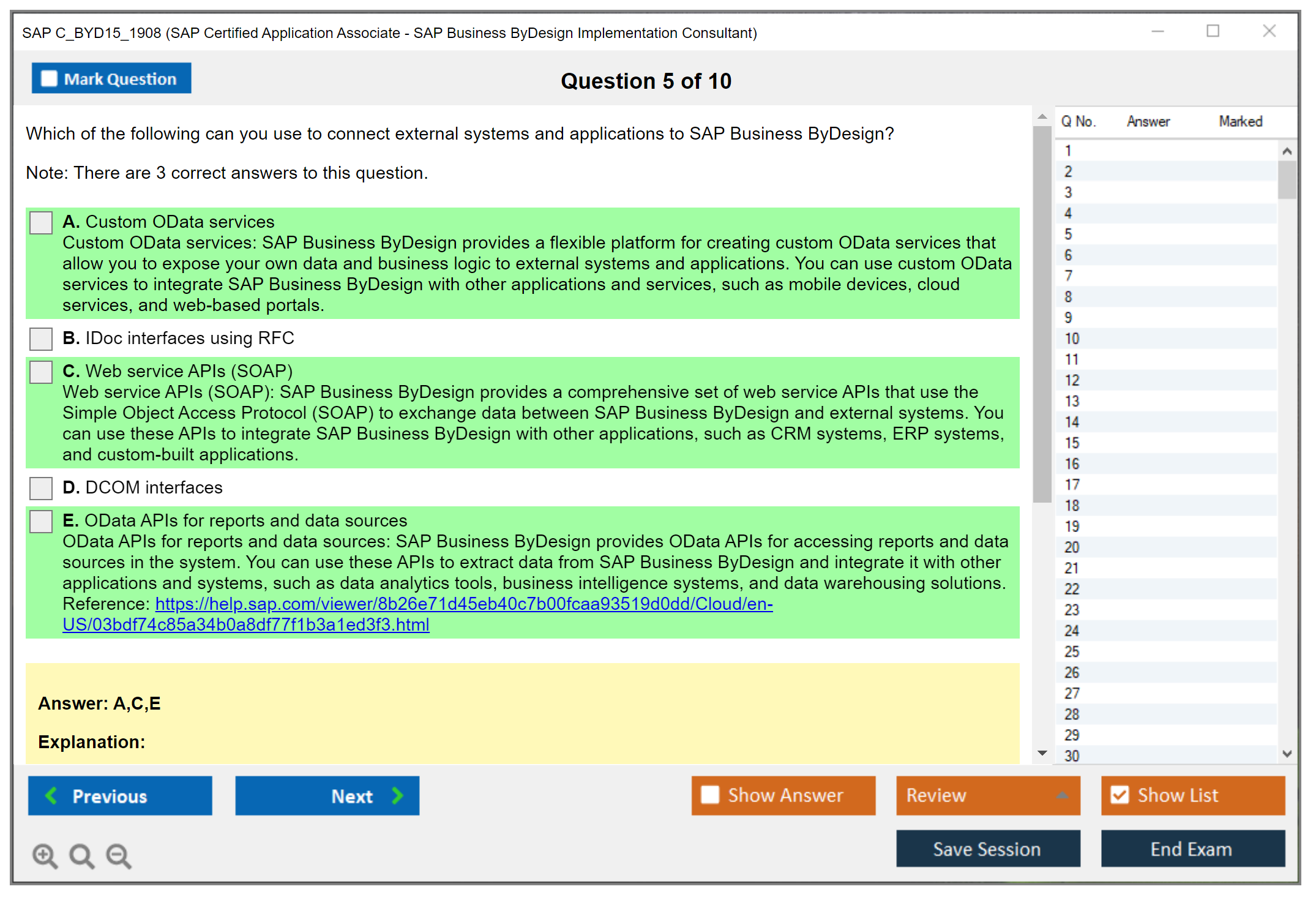Toggle the Mark Question checkbox
Image resolution: width=1316 pixels, height=900 pixels.
[49, 78]
